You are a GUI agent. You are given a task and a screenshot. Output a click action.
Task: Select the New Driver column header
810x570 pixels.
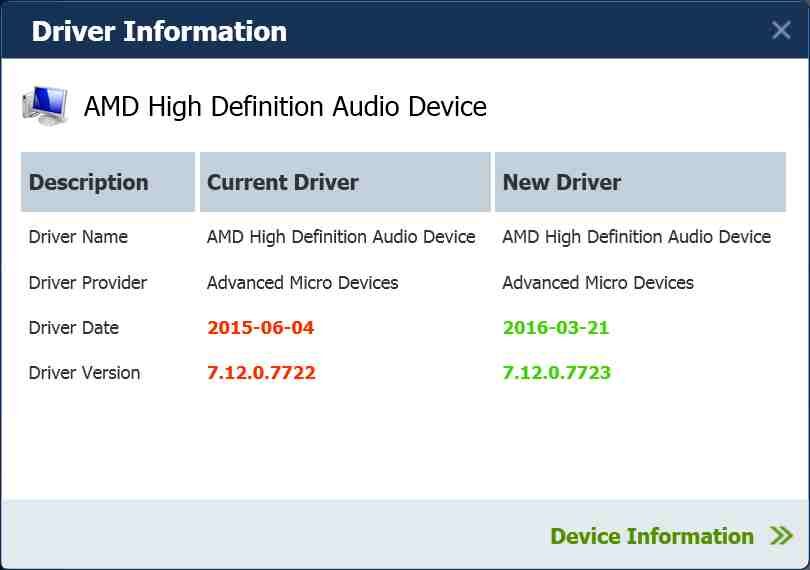tap(562, 182)
